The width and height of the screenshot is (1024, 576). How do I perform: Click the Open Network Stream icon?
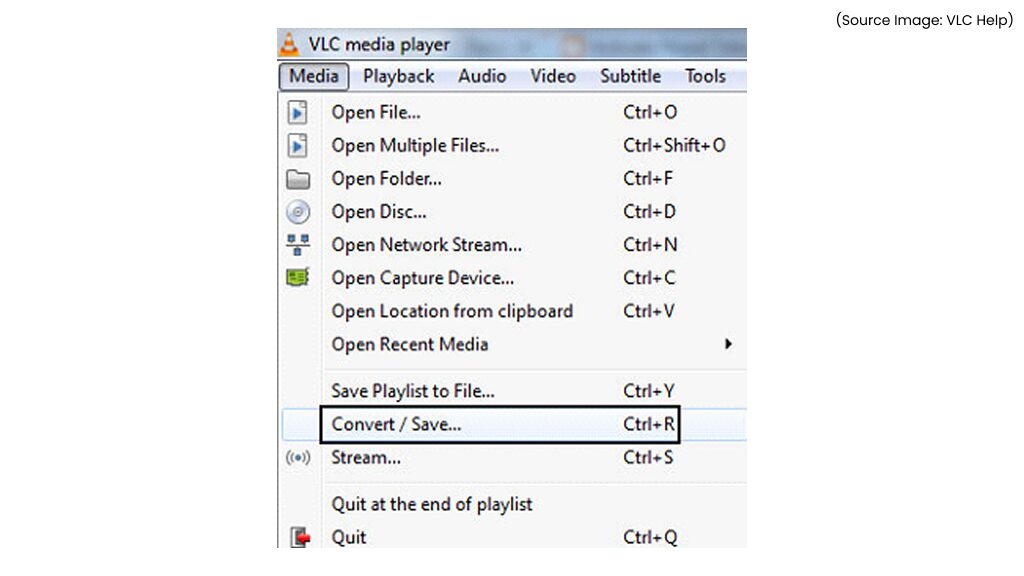pyautogui.click(x=298, y=245)
